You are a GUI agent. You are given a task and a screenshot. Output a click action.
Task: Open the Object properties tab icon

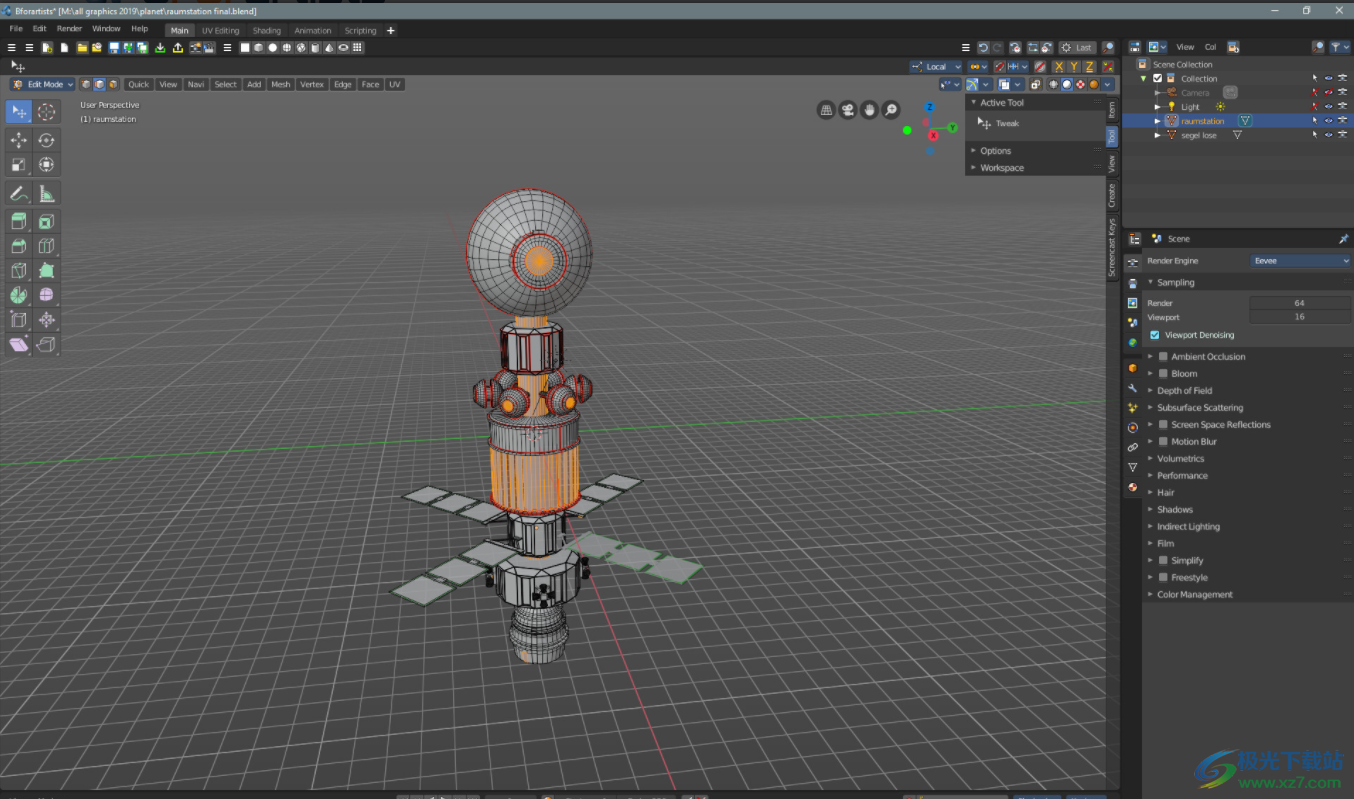[1133, 368]
